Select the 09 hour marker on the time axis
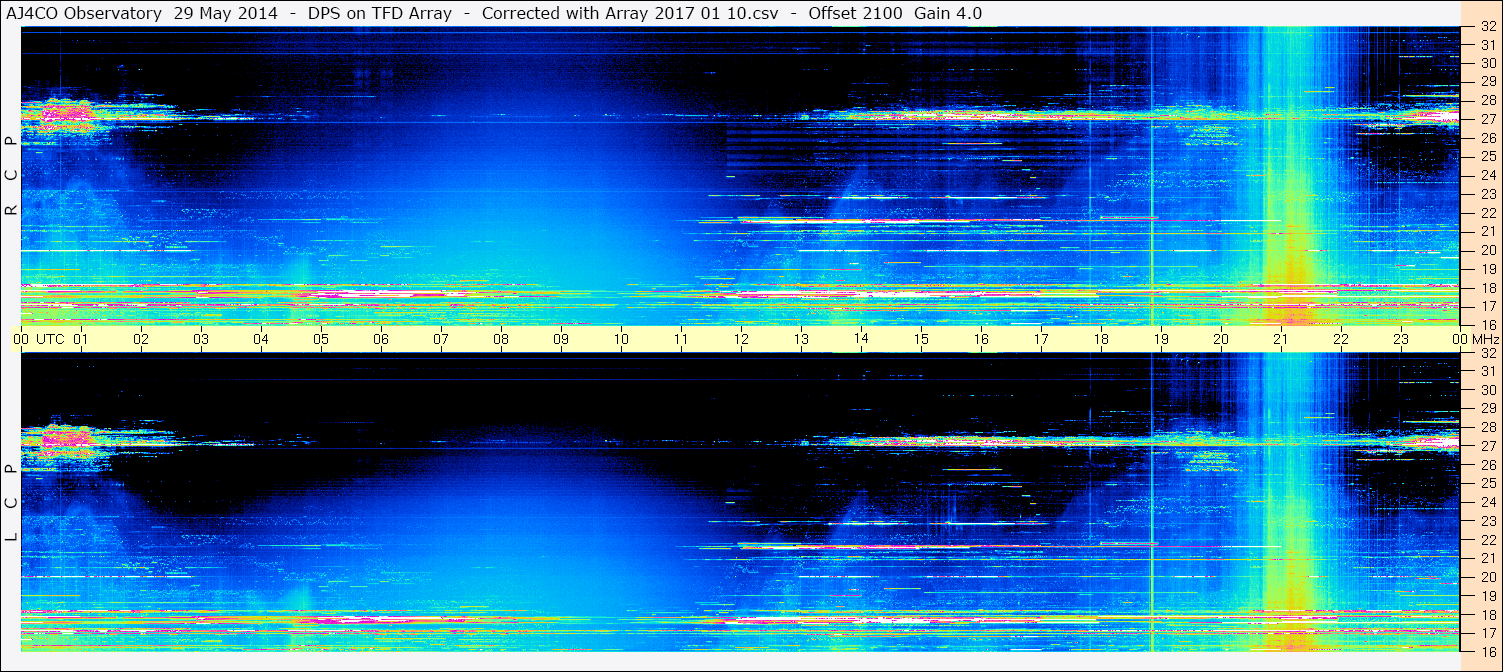1503x672 pixels. tap(561, 339)
